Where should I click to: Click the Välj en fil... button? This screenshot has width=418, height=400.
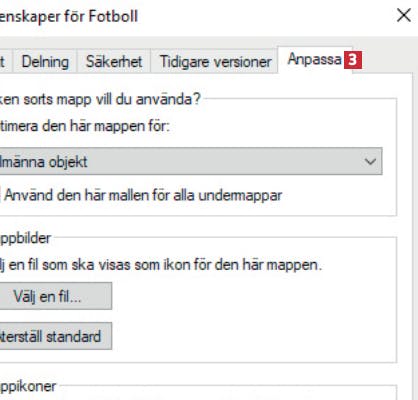(56, 296)
